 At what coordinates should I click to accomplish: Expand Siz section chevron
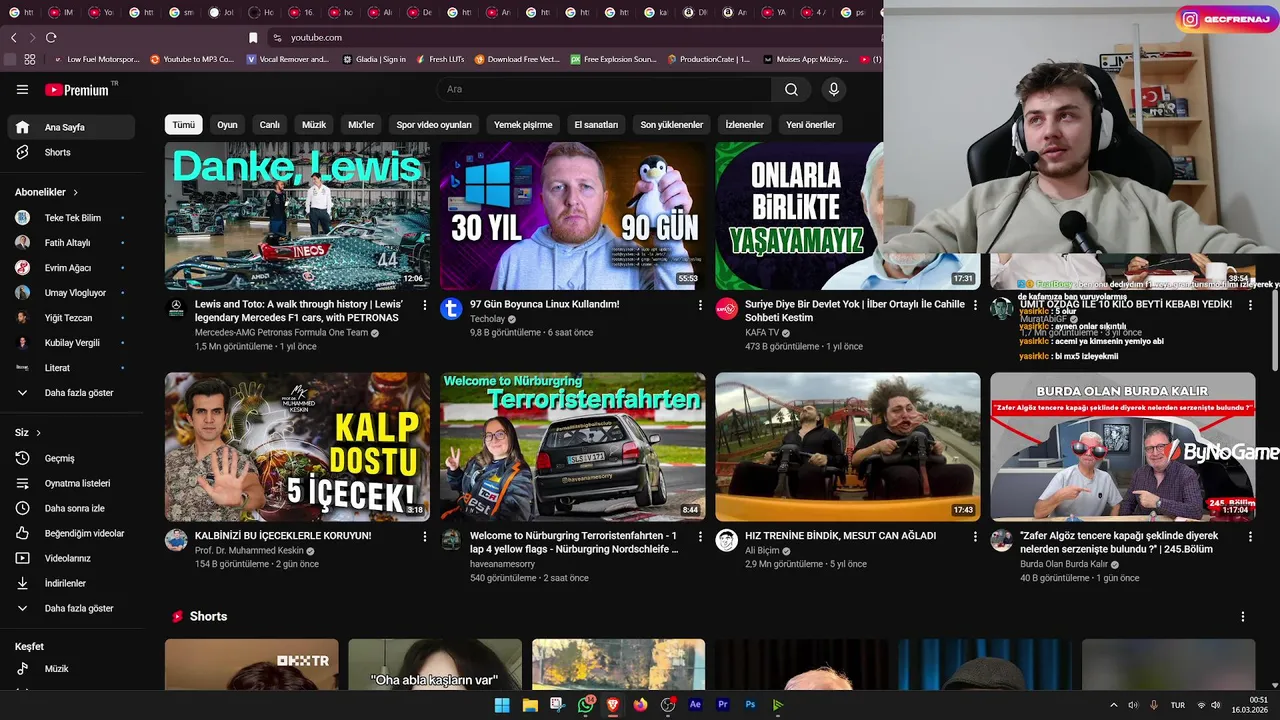click(38, 433)
